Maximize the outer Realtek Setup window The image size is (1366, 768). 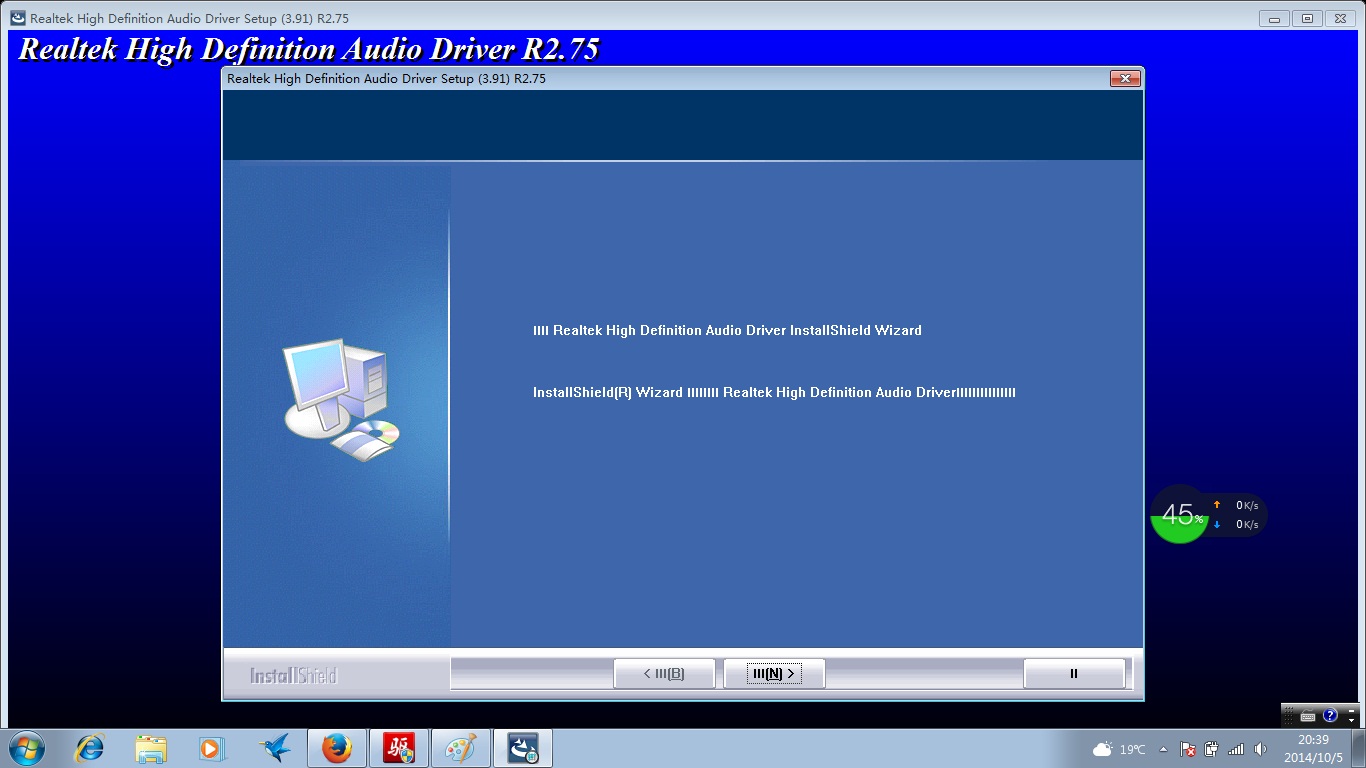(1307, 18)
